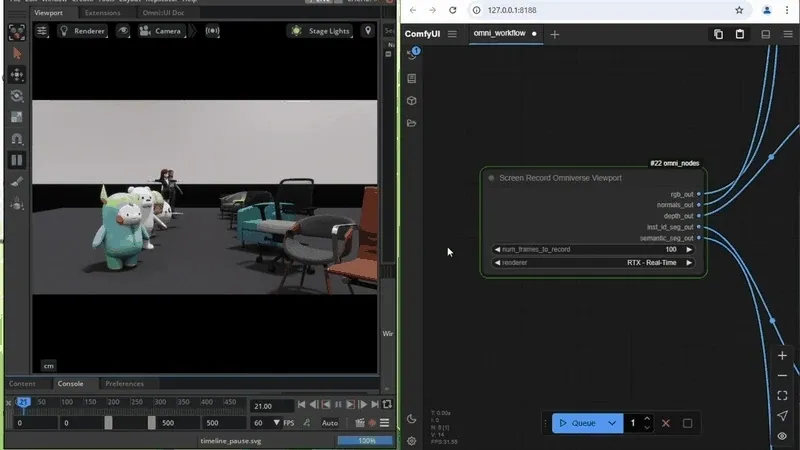Screen dimensions: 800x450
Task: Open the workflows folder sidebar icon
Action: [x=412, y=123]
